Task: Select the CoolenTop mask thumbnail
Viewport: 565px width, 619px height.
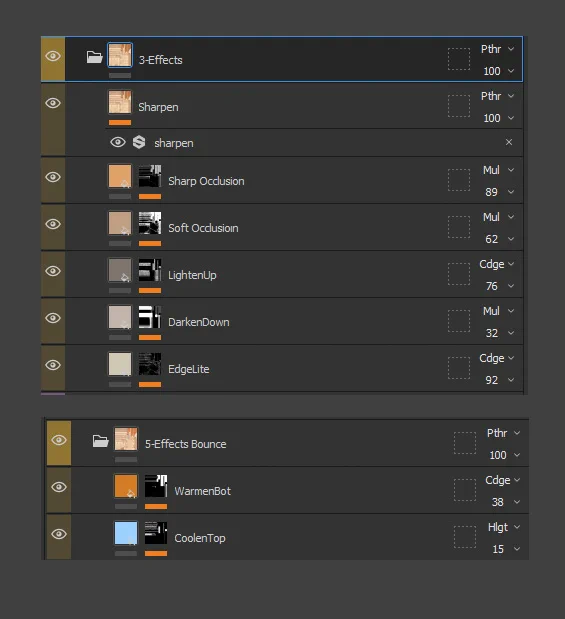Action: (x=156, y=533)
